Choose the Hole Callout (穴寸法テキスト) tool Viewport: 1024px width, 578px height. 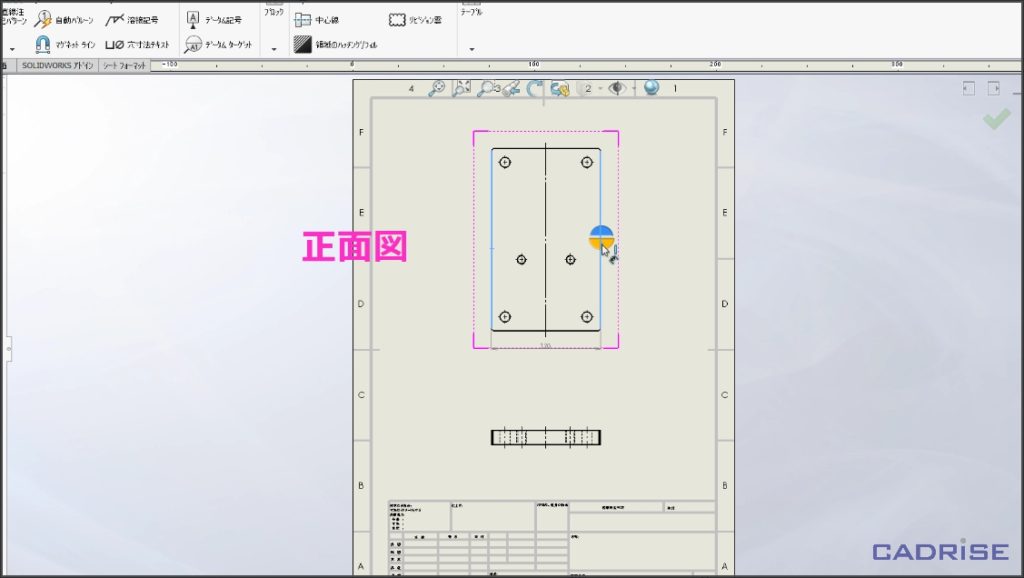[132, 45]
